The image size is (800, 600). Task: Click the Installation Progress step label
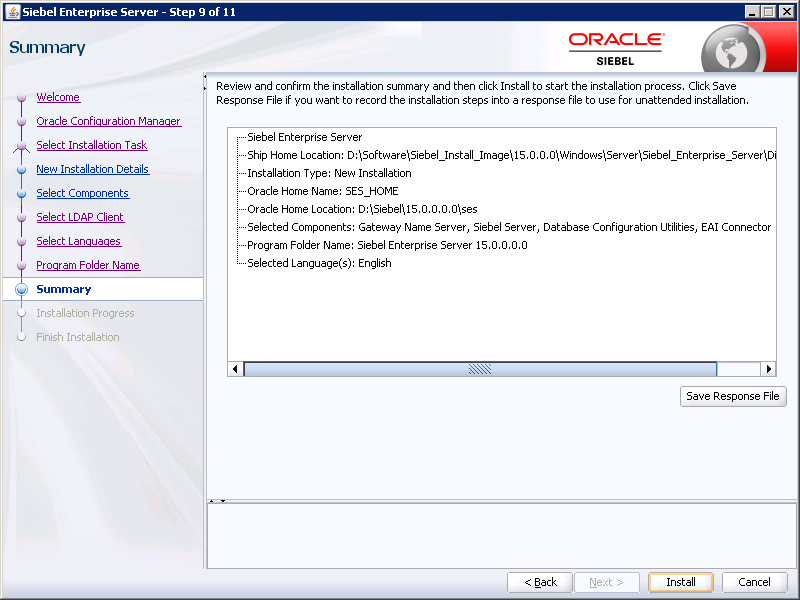85,313
